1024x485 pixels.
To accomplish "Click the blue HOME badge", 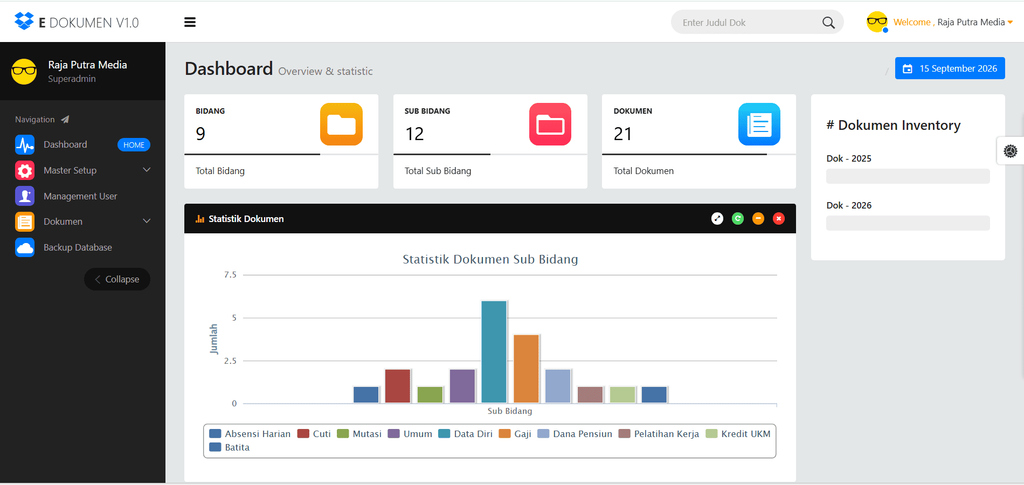I will 134,145.
